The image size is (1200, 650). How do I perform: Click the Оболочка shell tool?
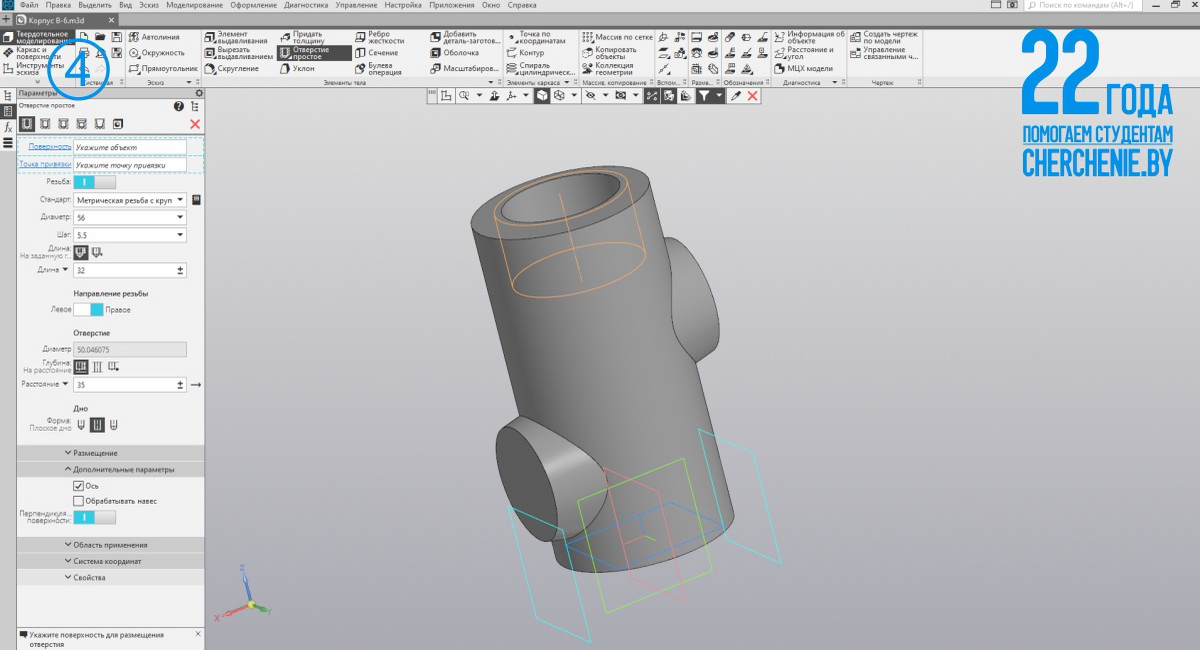coord(460,53)
